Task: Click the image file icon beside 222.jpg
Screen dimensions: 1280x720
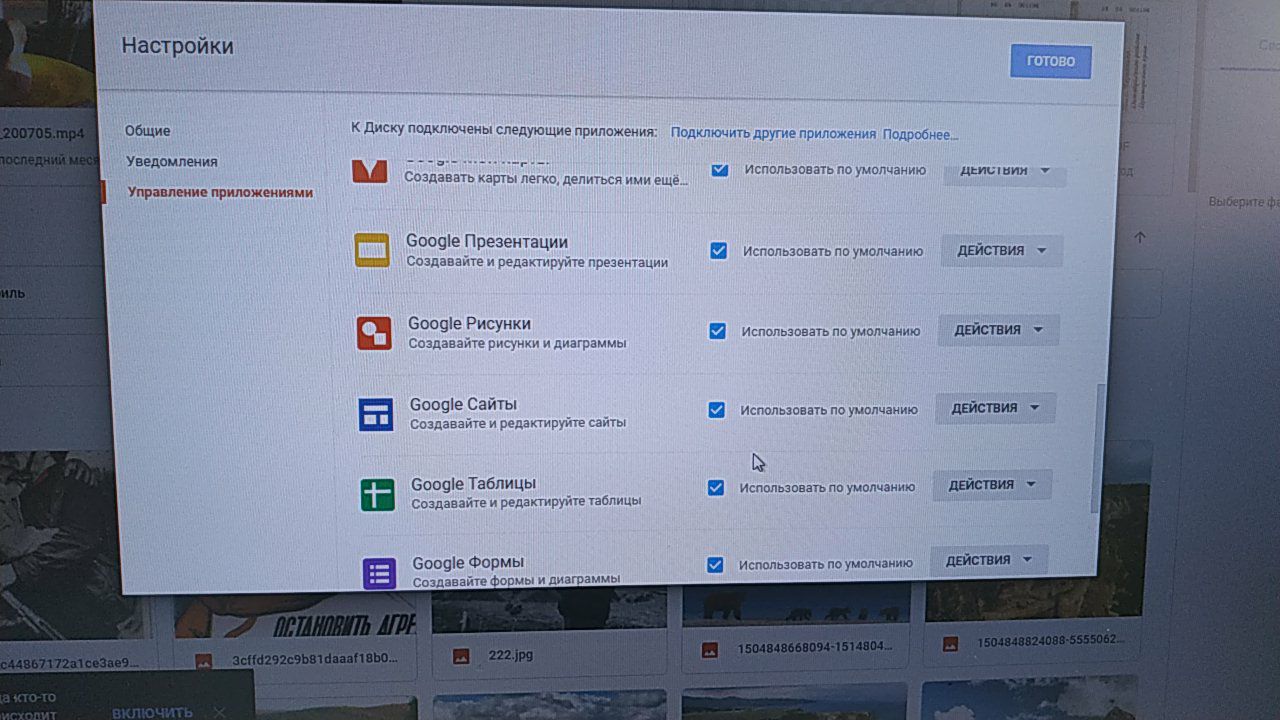Action: tap(461, 656)
